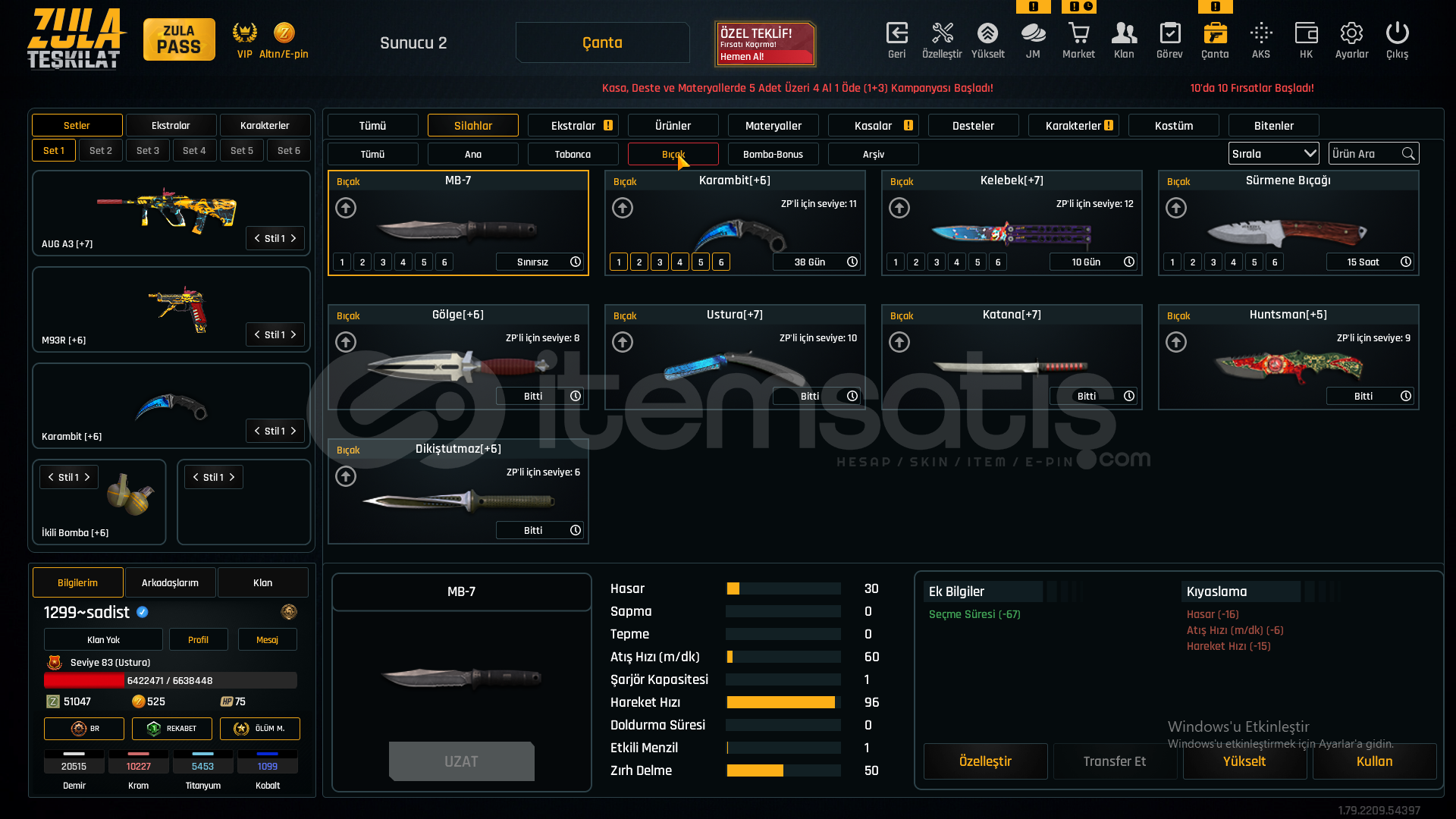Click the Ürün Ara search field
The height and width of the screenshot is (819, 1456).
[1365, 154]
